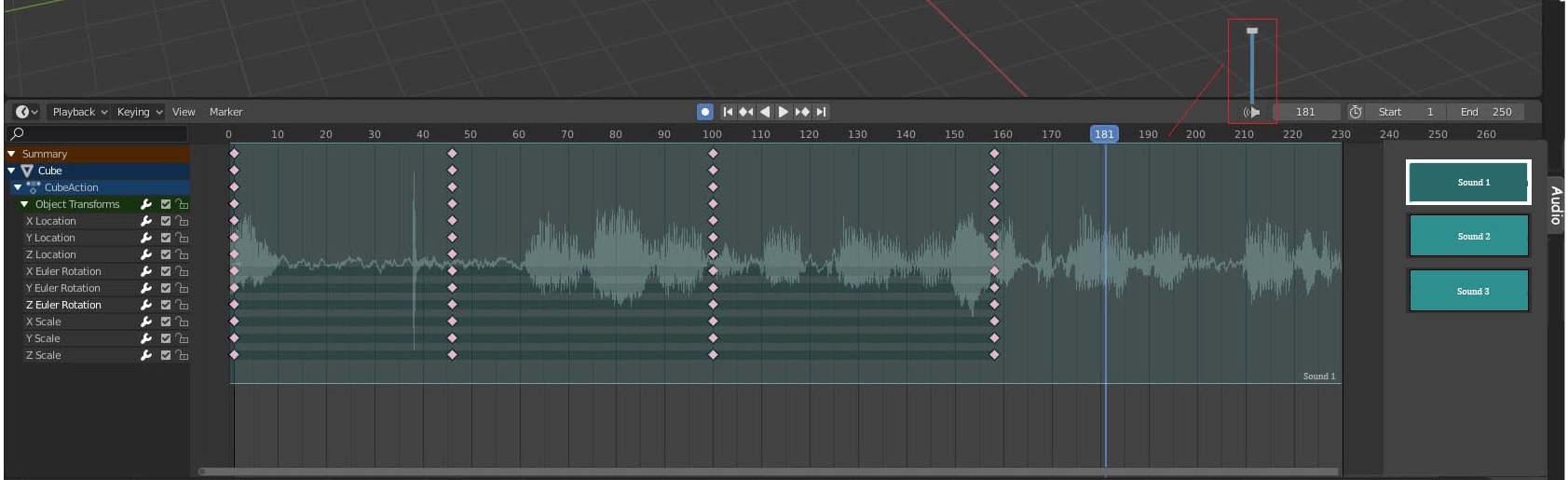The width and height of the screenshot is (1568, 480).
Task: Click the Y Scale wrench icon
Action: pos(146,338)
